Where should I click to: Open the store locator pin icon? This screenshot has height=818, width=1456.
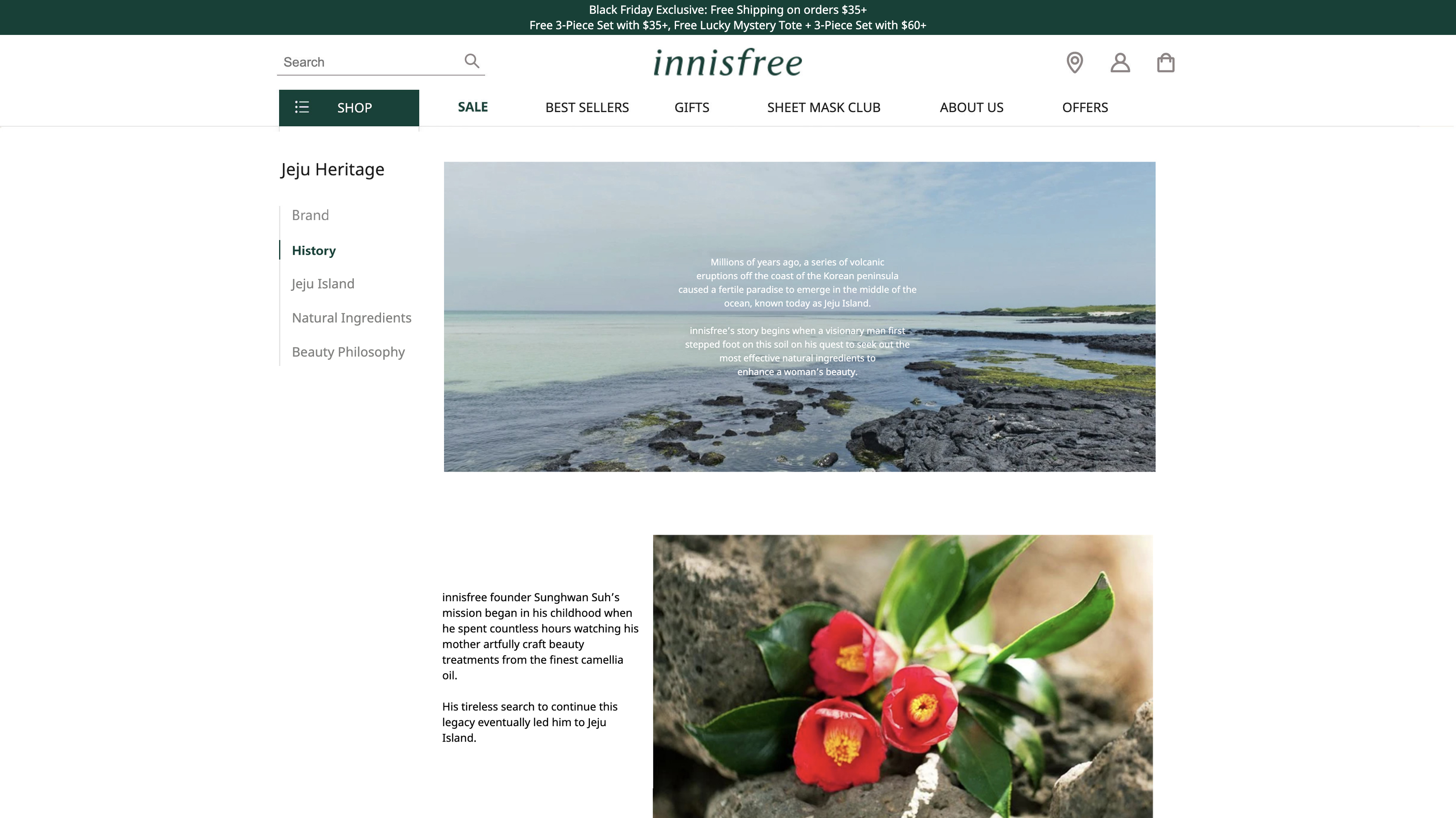pos(1075,62)
